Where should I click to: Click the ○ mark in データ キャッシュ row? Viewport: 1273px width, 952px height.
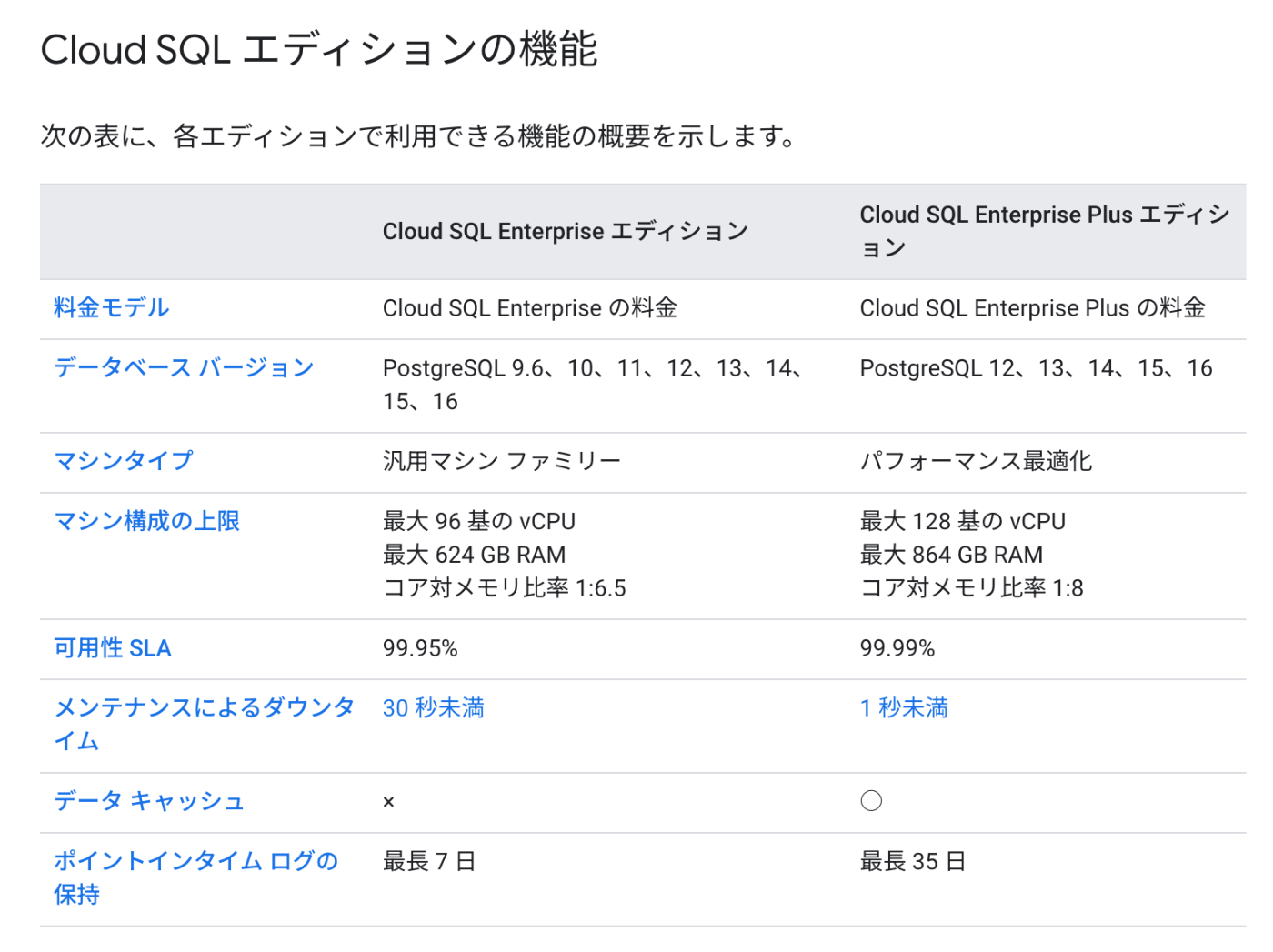click(x=871, y=800)
